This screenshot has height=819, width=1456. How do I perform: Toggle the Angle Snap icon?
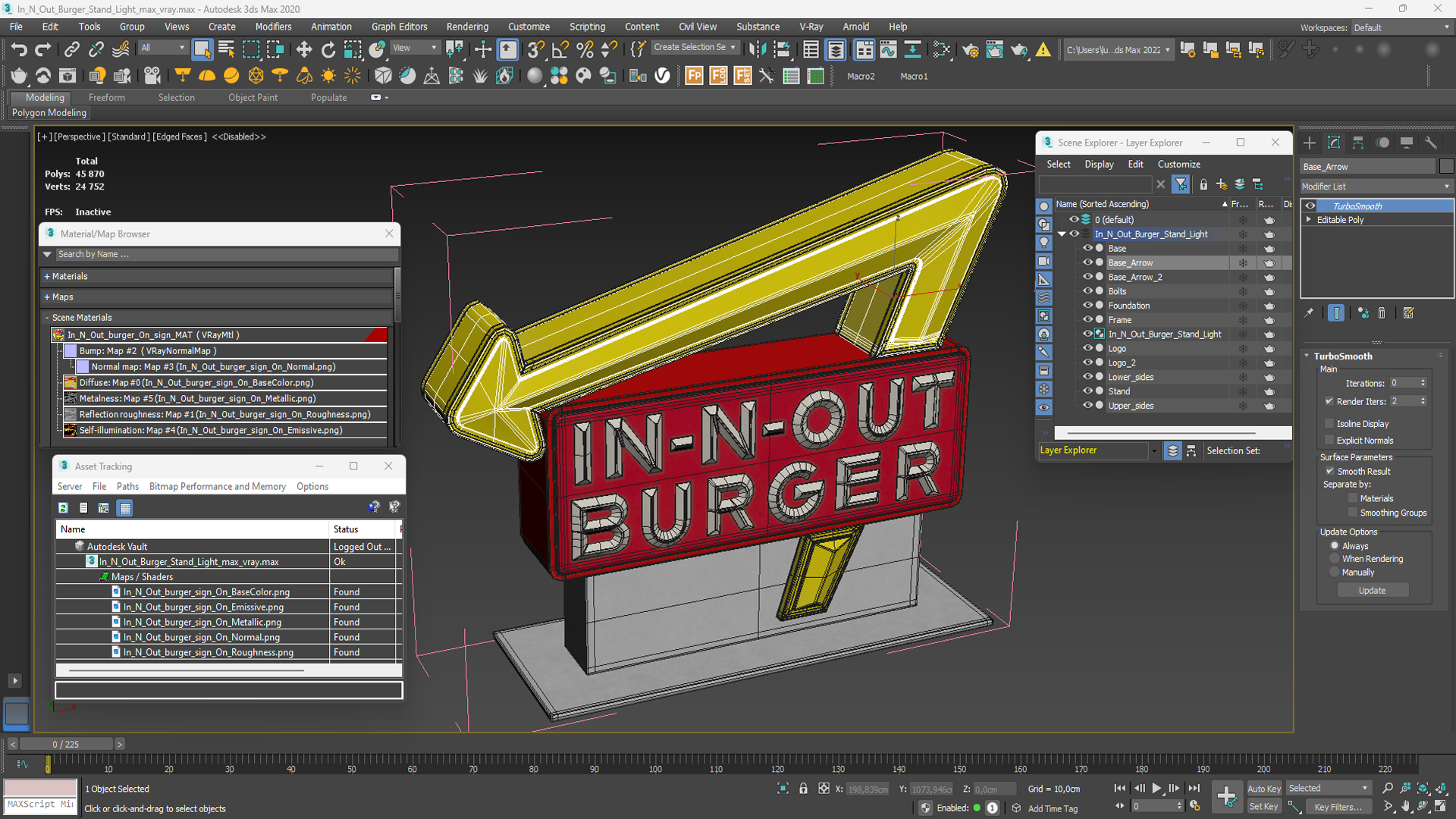tap(560, 50)
